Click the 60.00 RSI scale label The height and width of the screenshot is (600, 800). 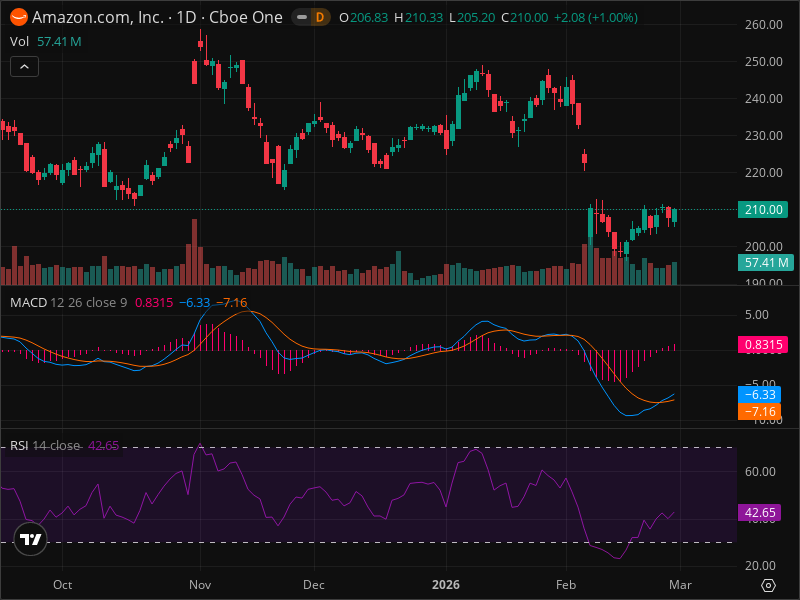(x=760, y=471)
